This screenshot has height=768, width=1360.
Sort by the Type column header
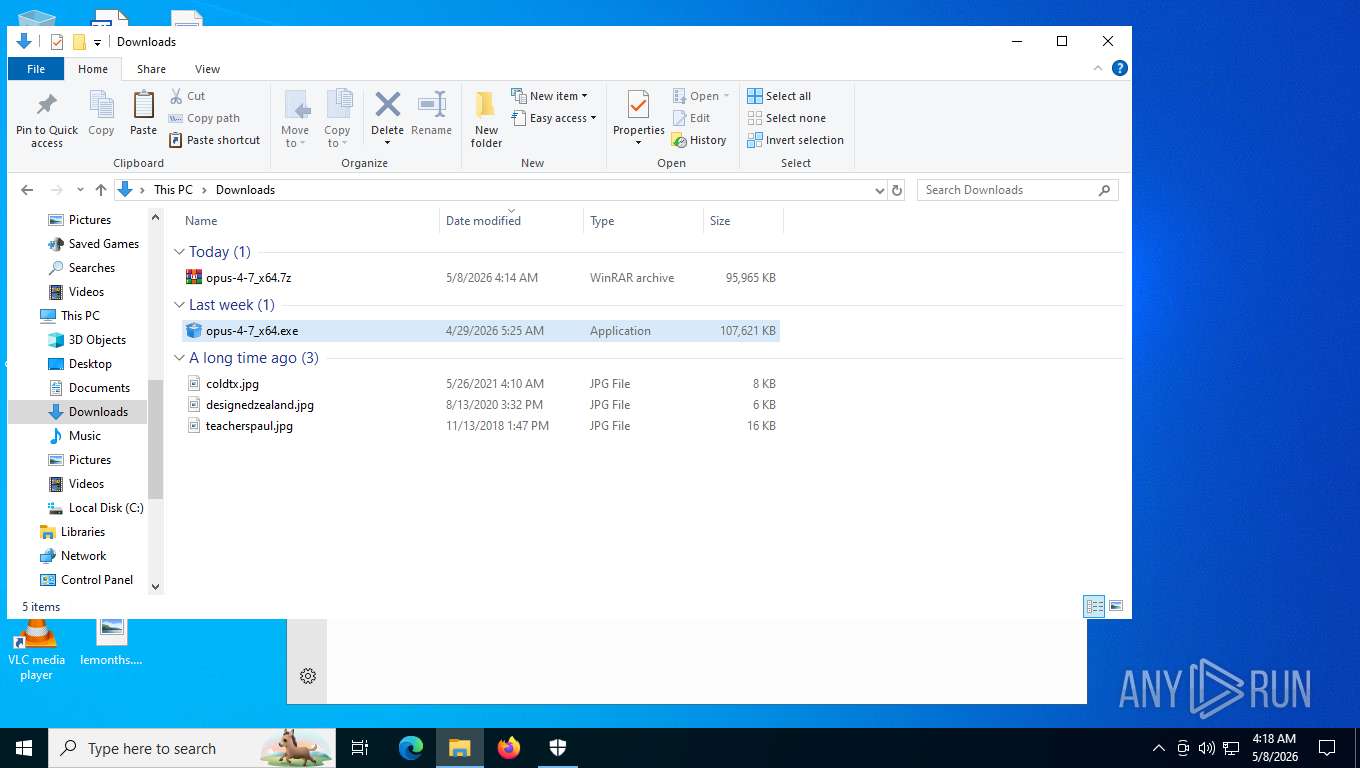643,221
